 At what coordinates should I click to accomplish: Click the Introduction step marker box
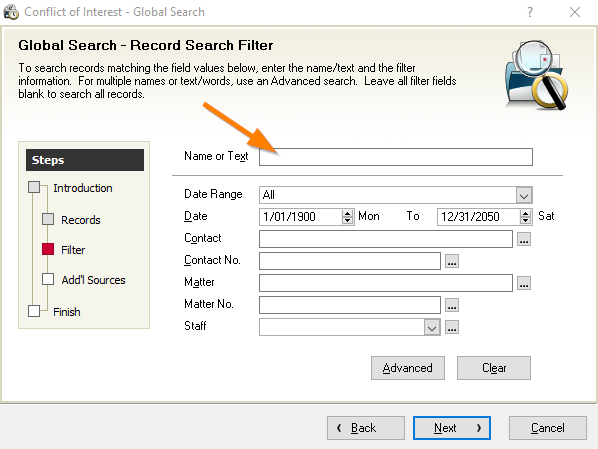pos(34,187)
